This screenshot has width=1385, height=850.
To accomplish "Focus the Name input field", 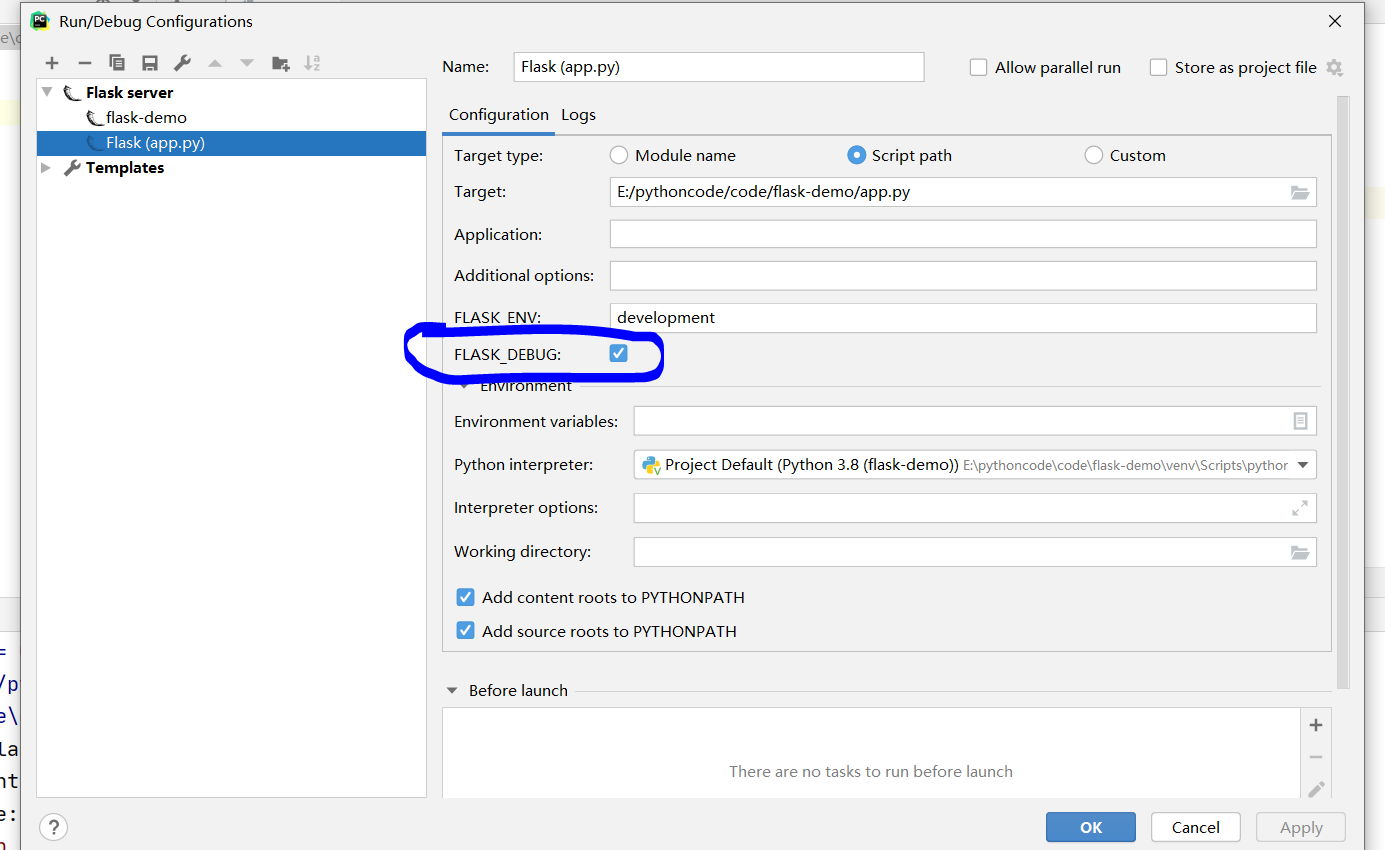I will pos(718,67).
